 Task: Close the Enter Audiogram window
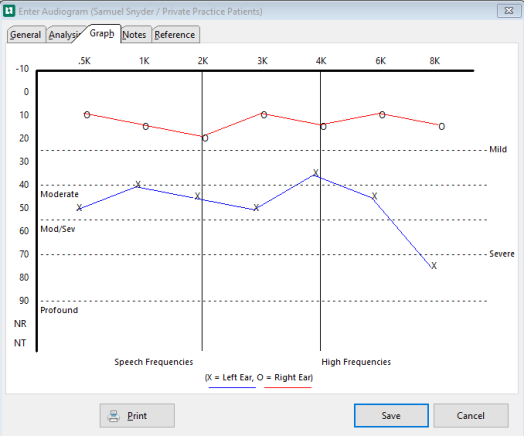[x=509, y=11]
